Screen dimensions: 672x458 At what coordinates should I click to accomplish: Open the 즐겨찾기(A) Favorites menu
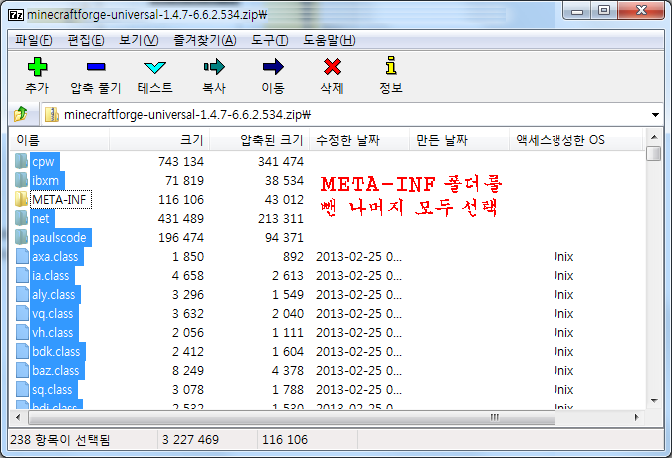point(204,40)
